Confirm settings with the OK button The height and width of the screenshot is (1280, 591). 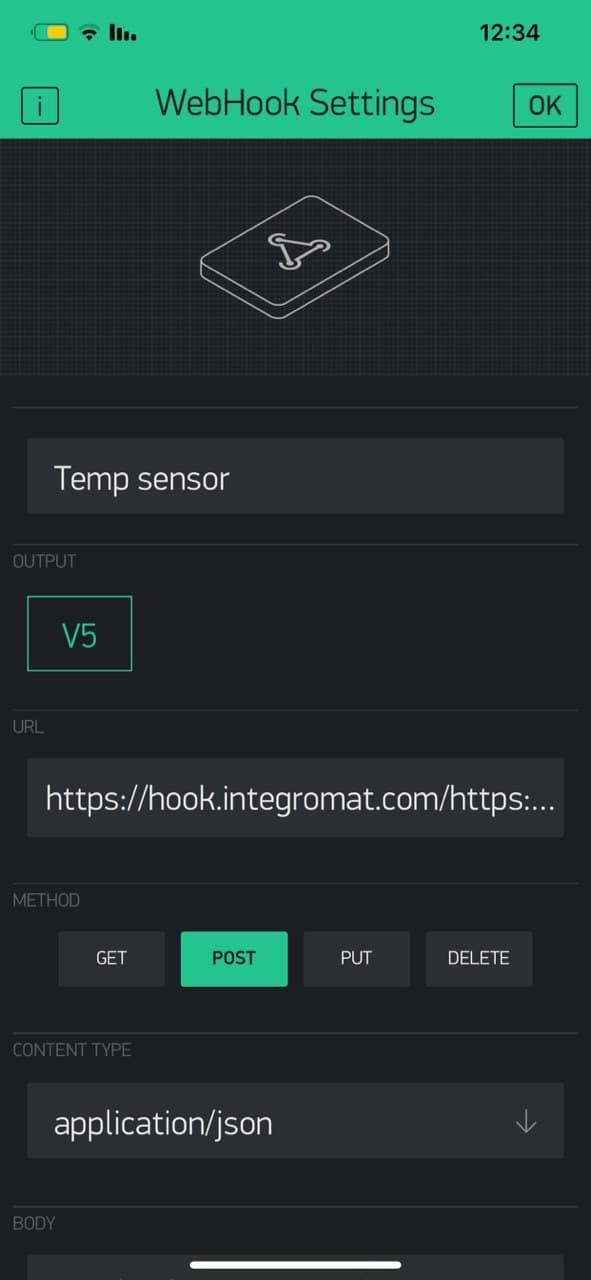[x=546, y=105]
